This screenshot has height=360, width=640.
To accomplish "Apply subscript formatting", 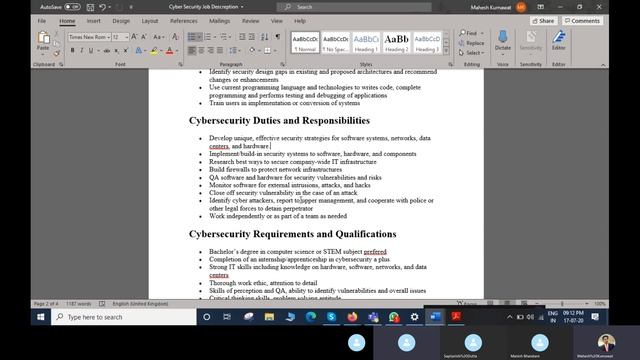I will pyautogui.click(x=117, y=51).
